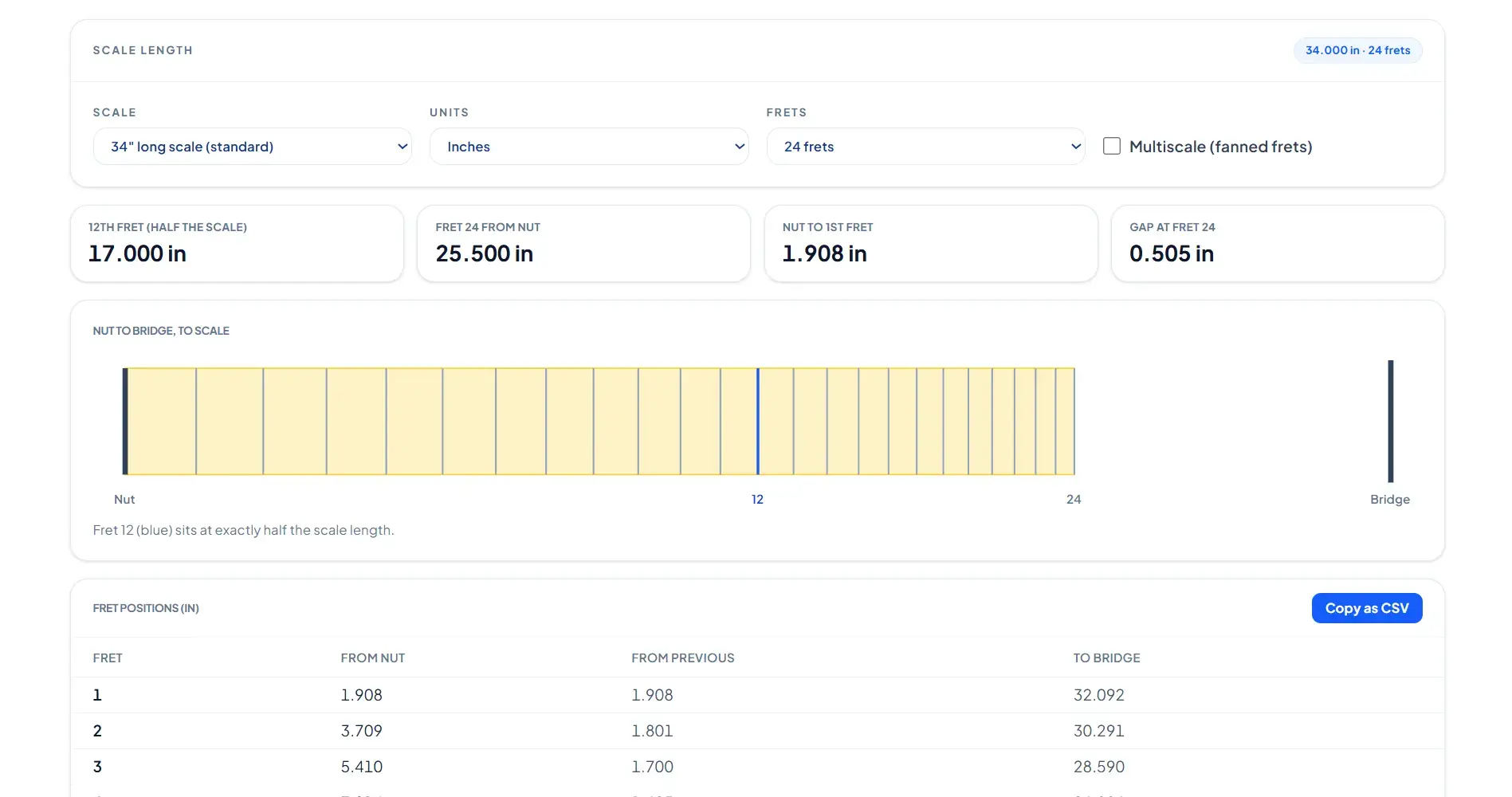Viewport: 1512px width, 797px height.
Task: Click the FRET column header
Action: pos(108,658)
